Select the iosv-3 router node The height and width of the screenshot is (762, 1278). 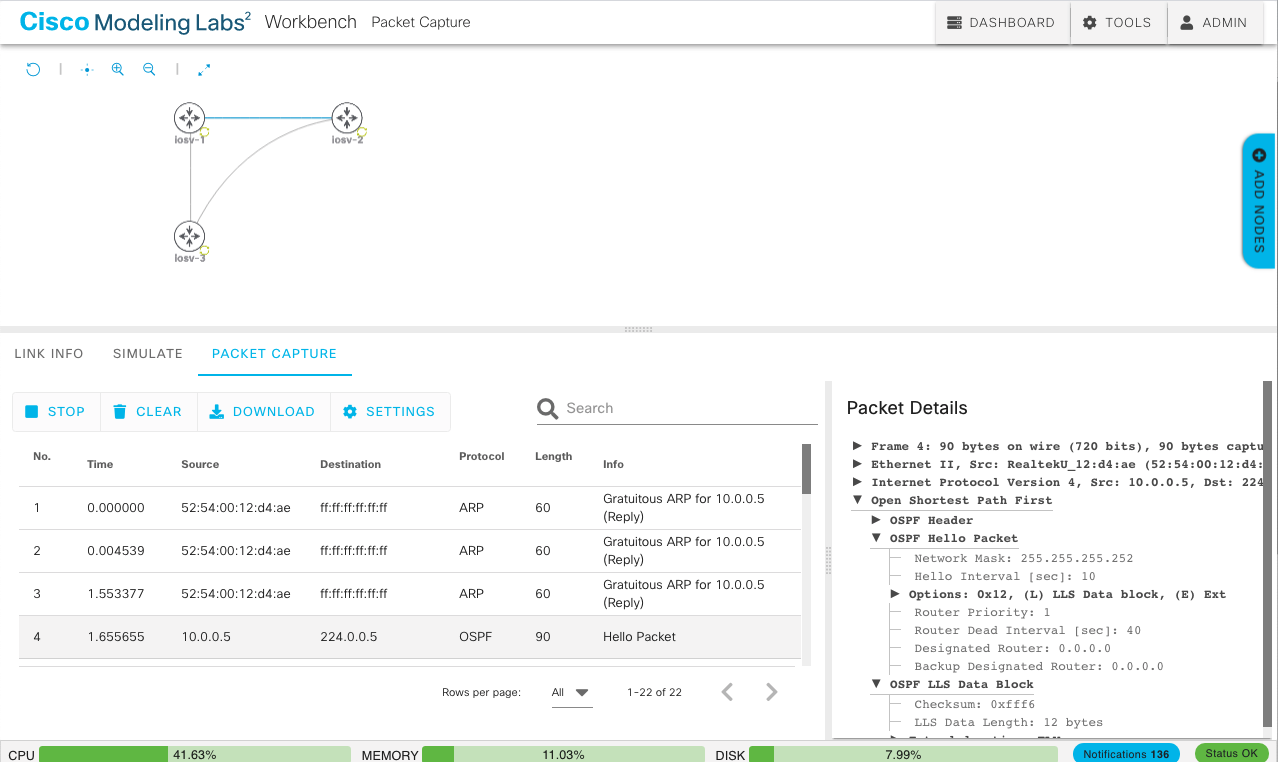click(x=189, y=236)
